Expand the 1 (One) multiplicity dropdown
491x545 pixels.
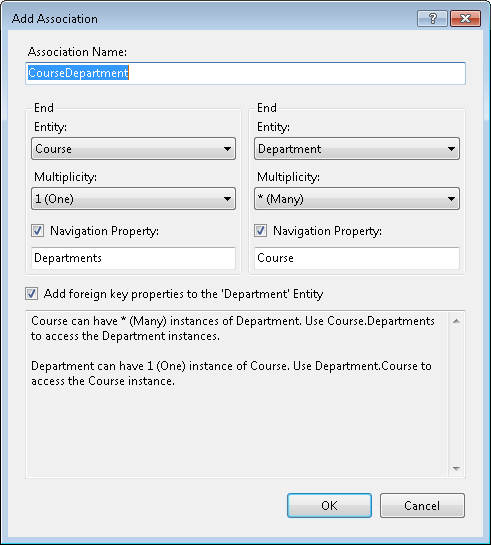(133, 199)
